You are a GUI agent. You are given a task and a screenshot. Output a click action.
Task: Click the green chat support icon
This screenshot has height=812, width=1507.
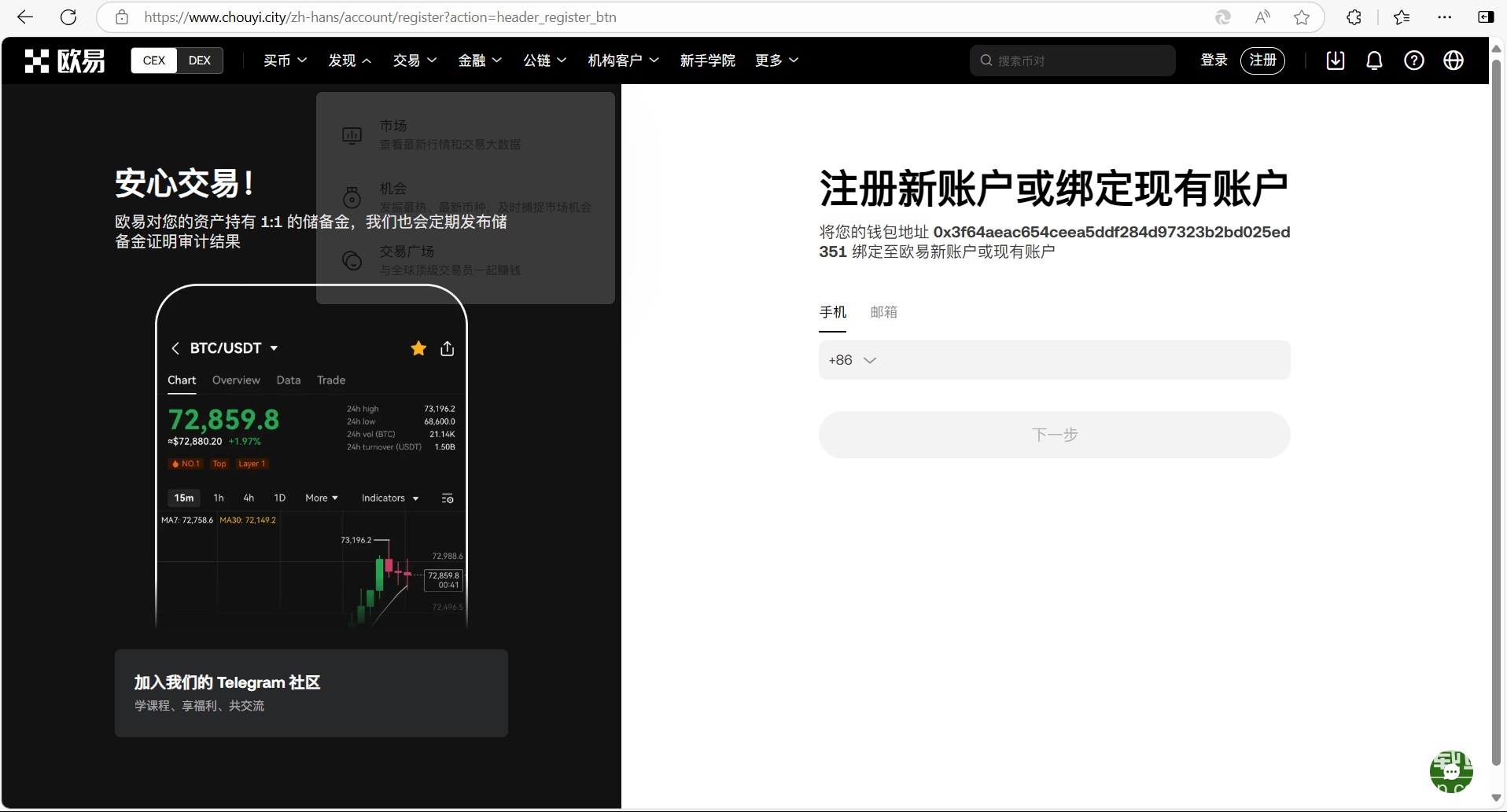pos(1450,772)
